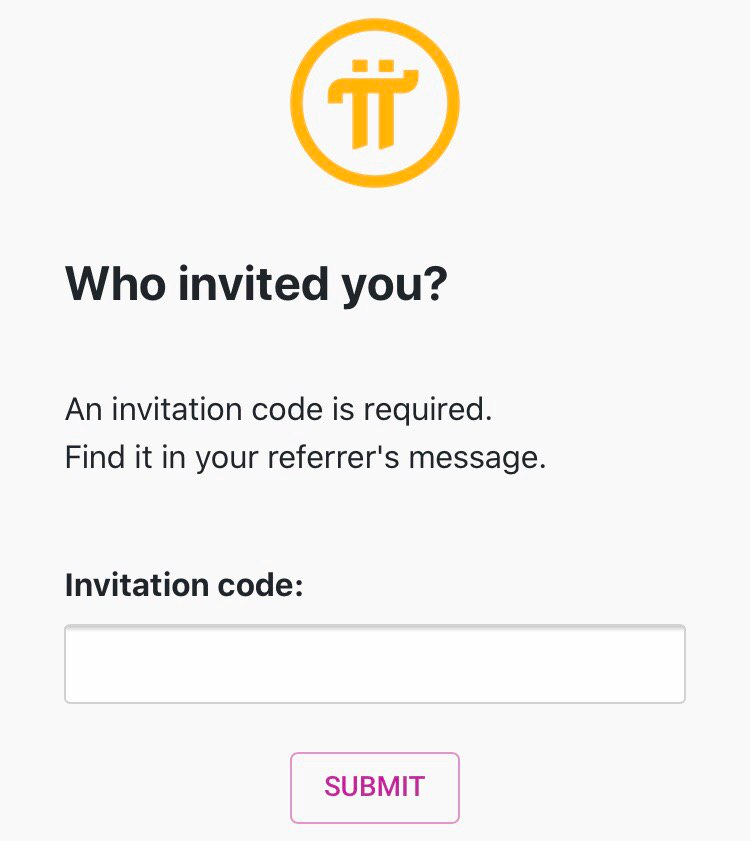
Task: Click the orange Pi Network logo
Action: (375, 102)
